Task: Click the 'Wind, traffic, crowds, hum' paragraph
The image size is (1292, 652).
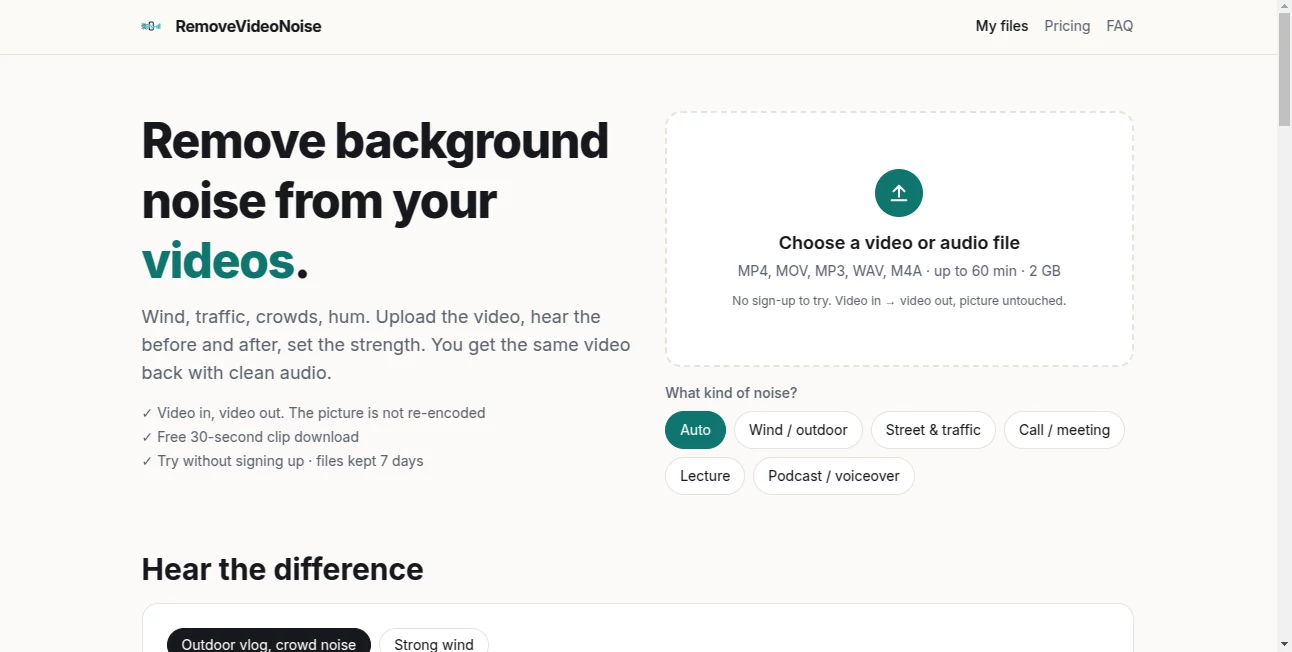Action: click(386, 345)
